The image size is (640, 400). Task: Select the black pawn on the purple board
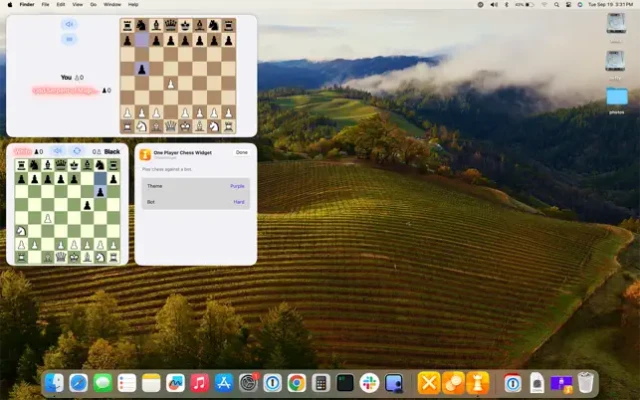tap(142, 69)
